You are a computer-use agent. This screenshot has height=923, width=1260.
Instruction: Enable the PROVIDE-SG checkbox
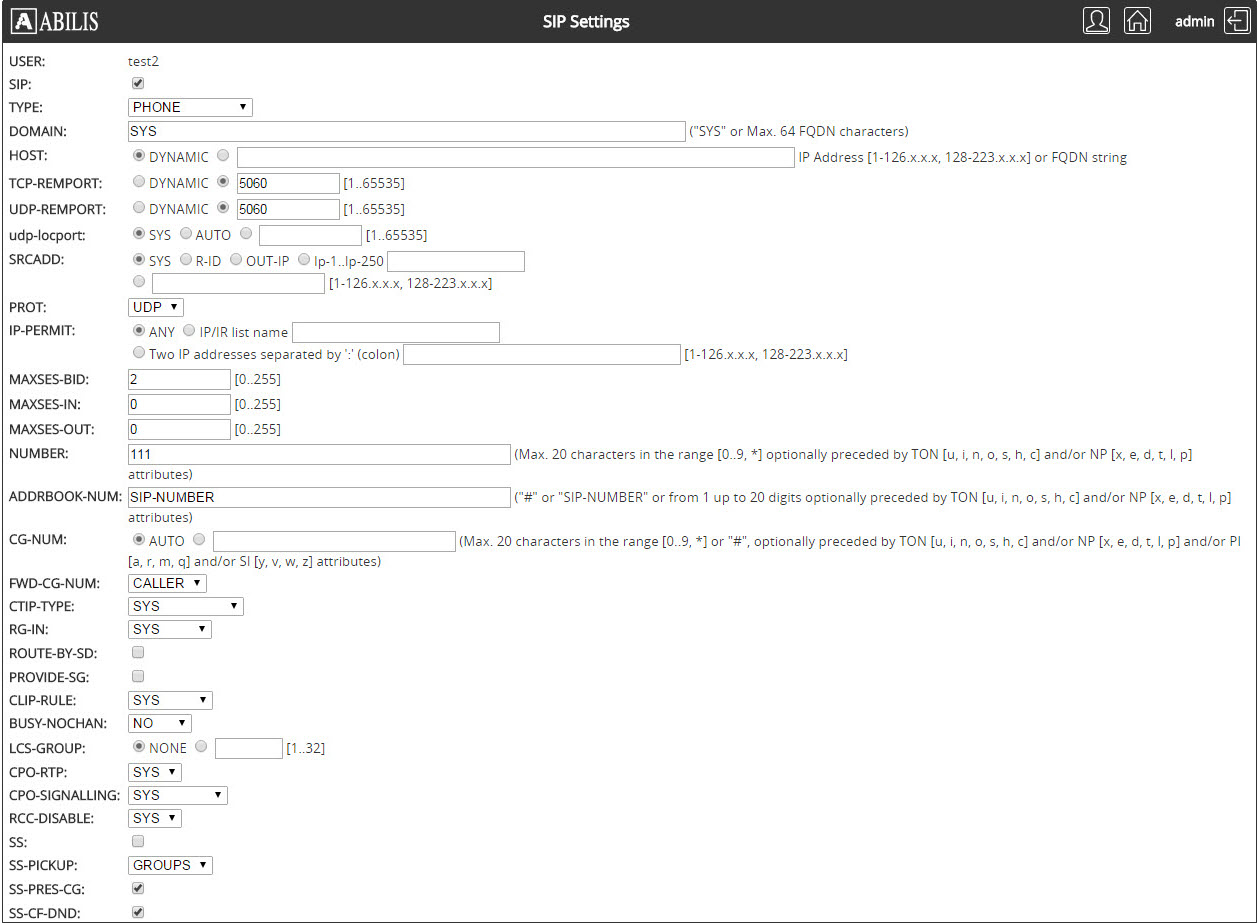(x=138, y=676)
